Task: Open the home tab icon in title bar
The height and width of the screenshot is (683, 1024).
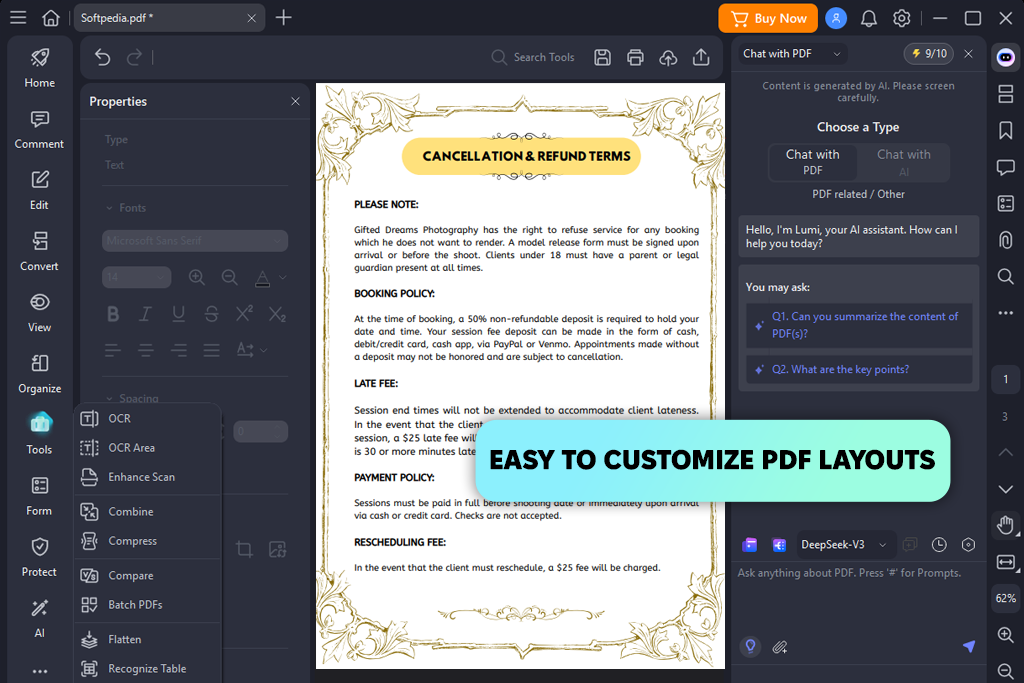Action: pyautogui.click(x=51, y=18)
